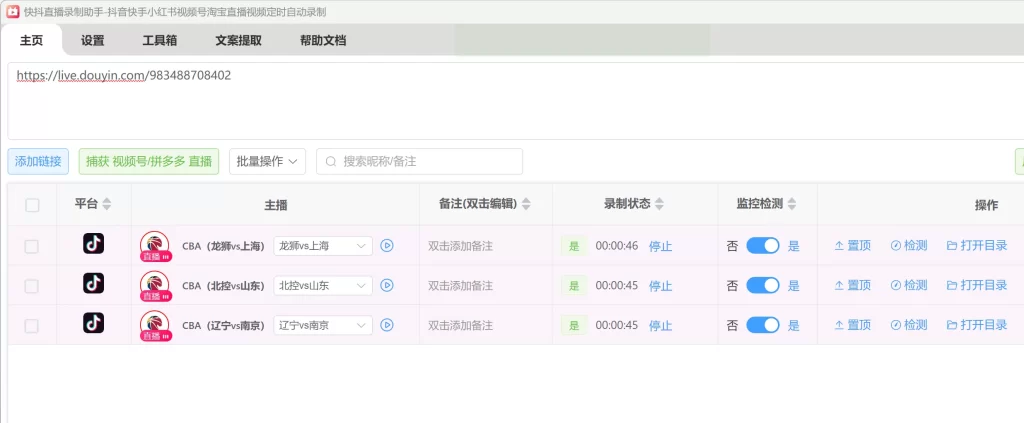Toggle monitoring switch for 龙狮vs上海 row

(x=763, y=245)
